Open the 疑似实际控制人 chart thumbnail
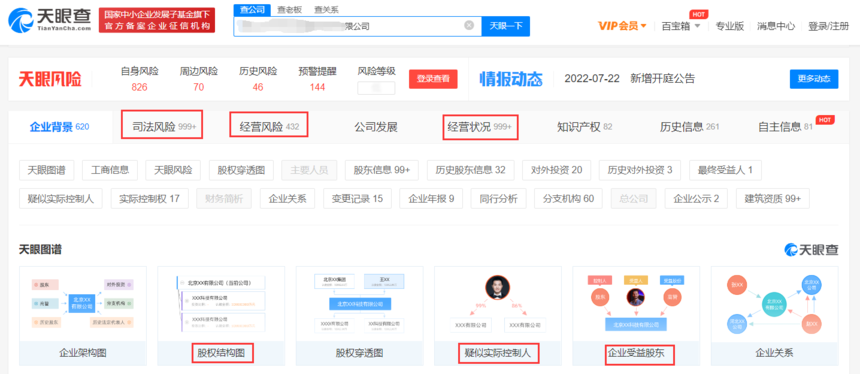Screen dimensions: 860x374 click(x=497, y=316)
